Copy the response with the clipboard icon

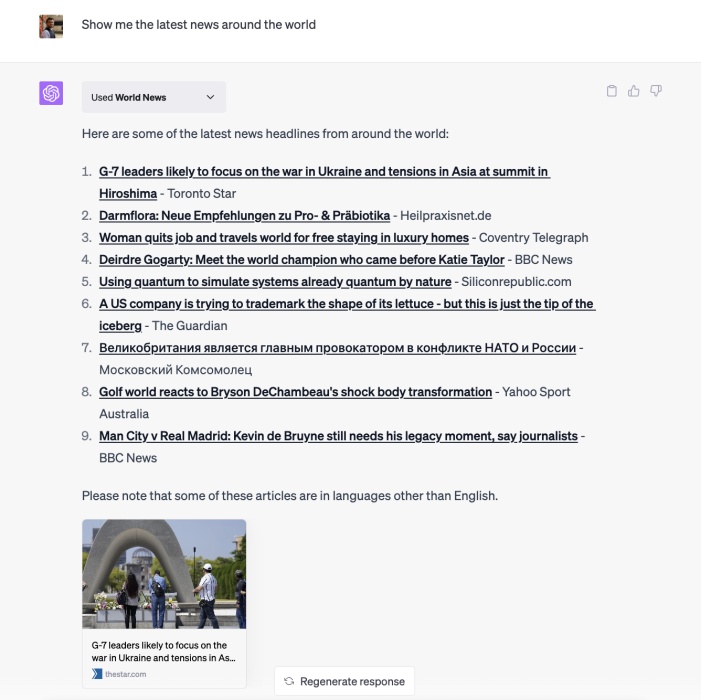(x=612, y=91)
